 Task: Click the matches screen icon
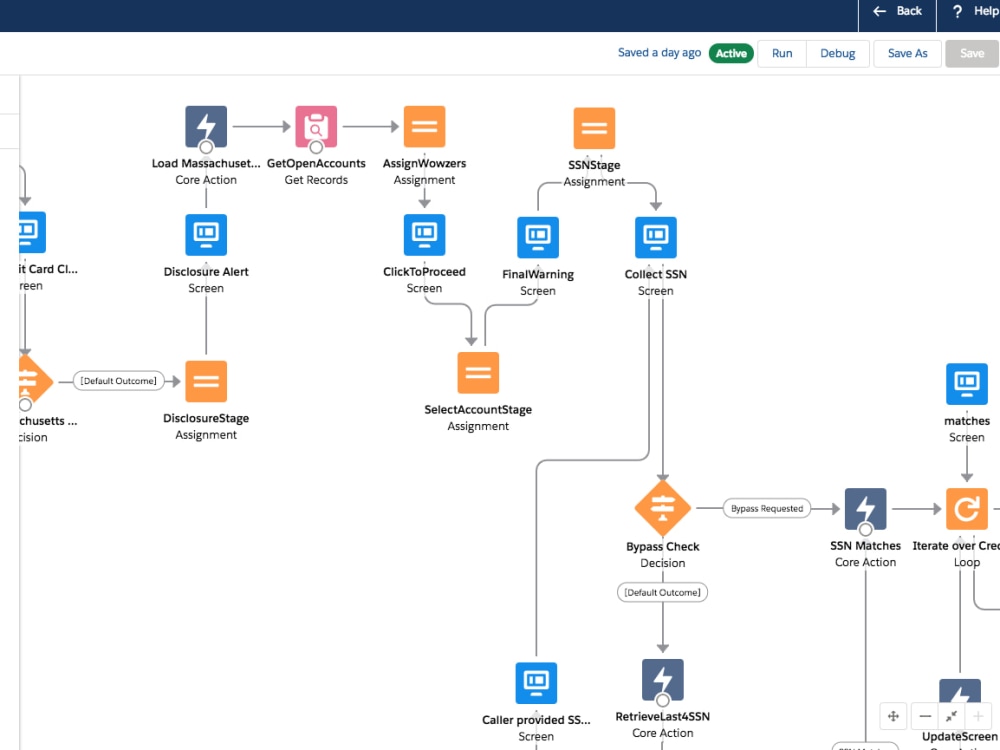coord(966,382)
